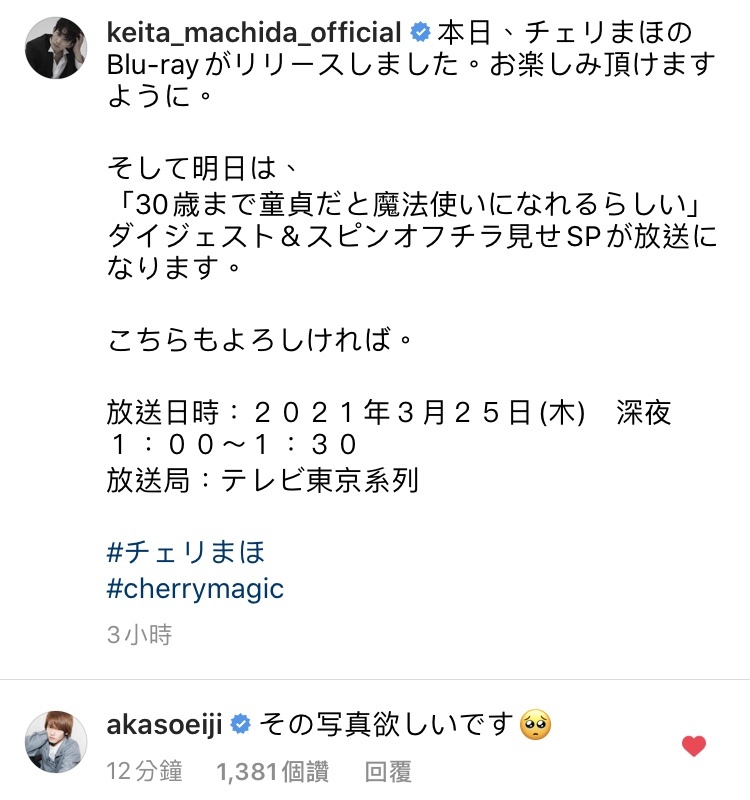Tap the こちらもよろしければ sentence
Image resolution: width=750 pixels, height=800 pixels.
pyautogui.click(x=260, y=339)
